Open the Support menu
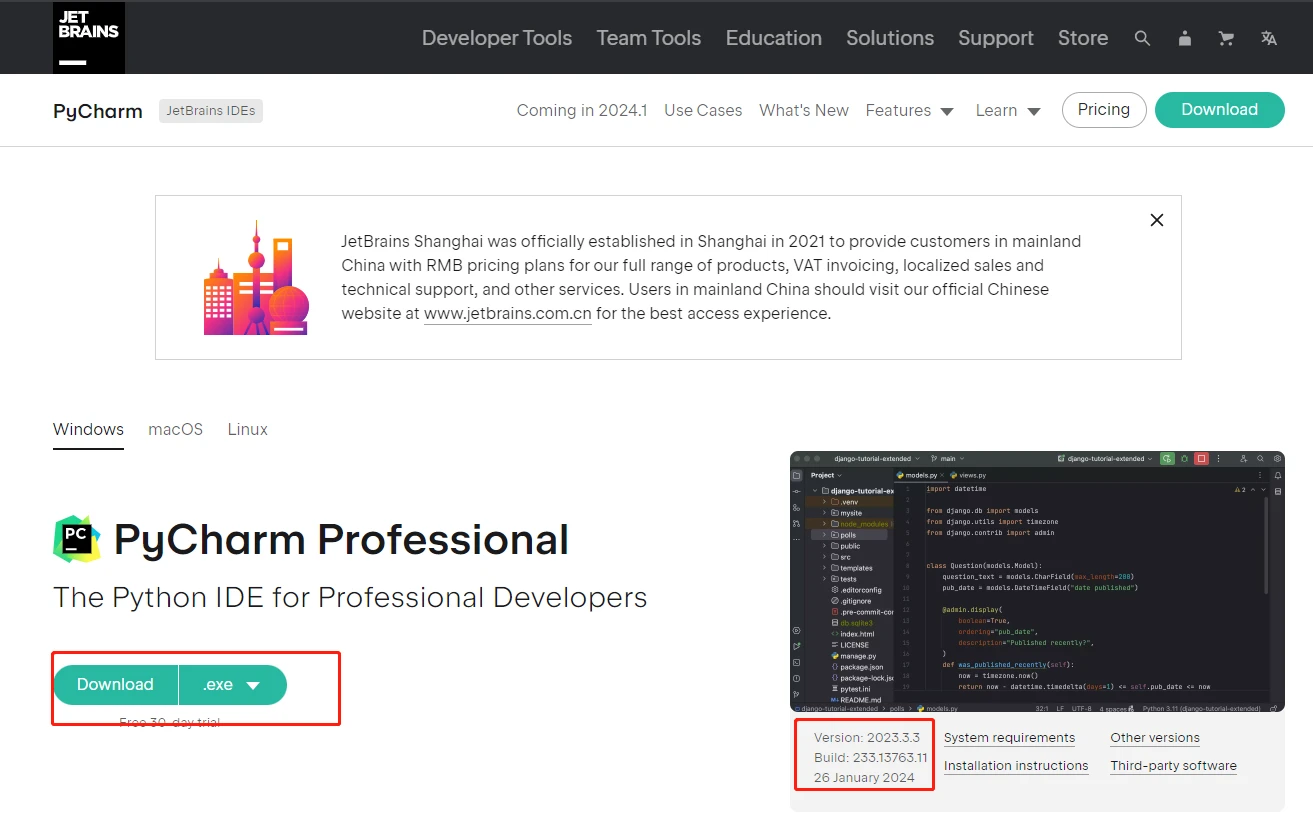Viewport: 1313px width, 830px height. point(996,38)
